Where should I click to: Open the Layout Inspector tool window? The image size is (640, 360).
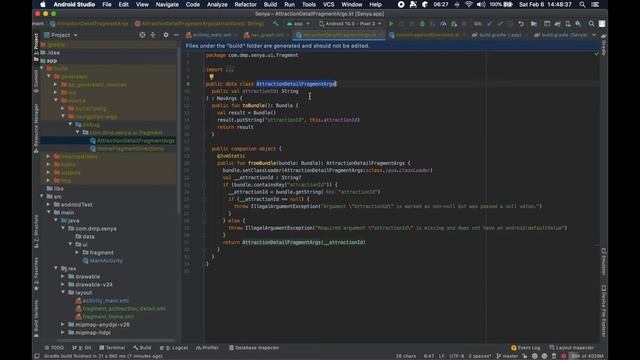click(571, 348)
